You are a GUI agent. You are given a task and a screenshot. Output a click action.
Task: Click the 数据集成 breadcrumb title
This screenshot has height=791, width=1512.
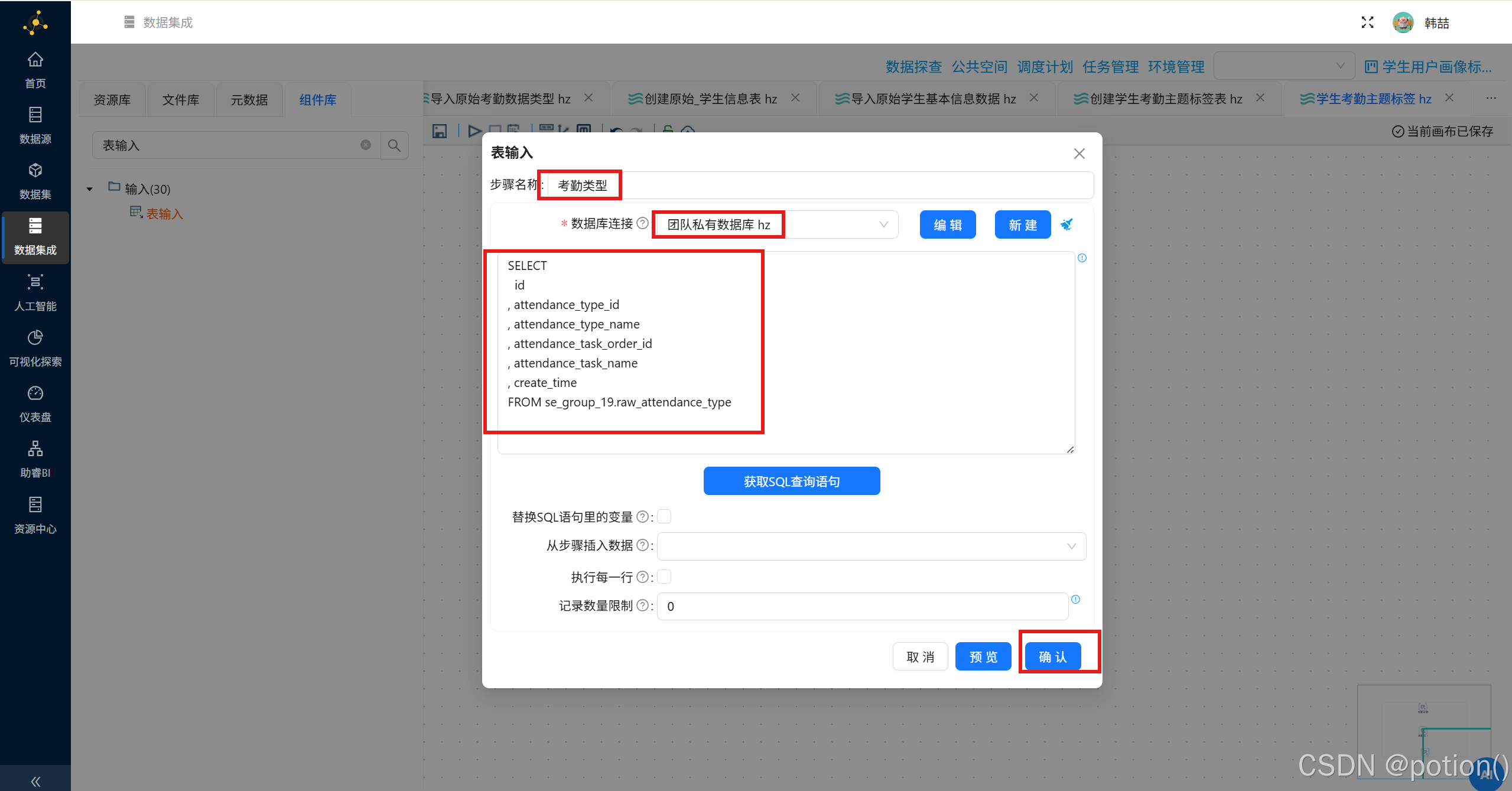point(168,22)
